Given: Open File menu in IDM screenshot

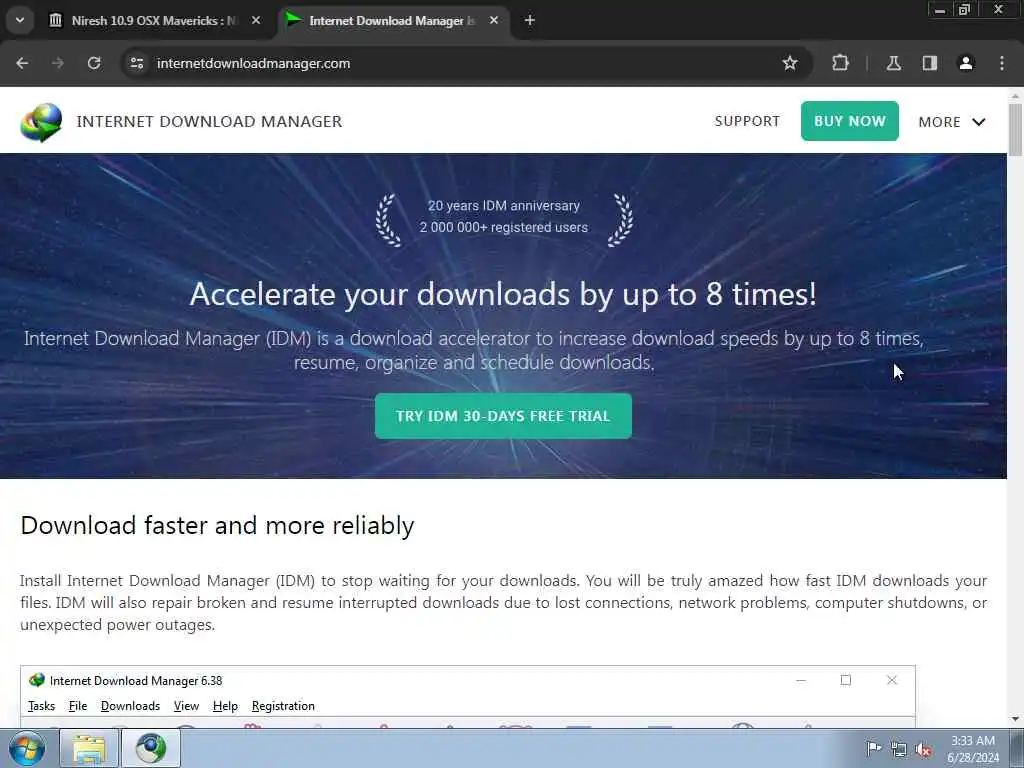Looking at the screenshot, I should point(78,706).
